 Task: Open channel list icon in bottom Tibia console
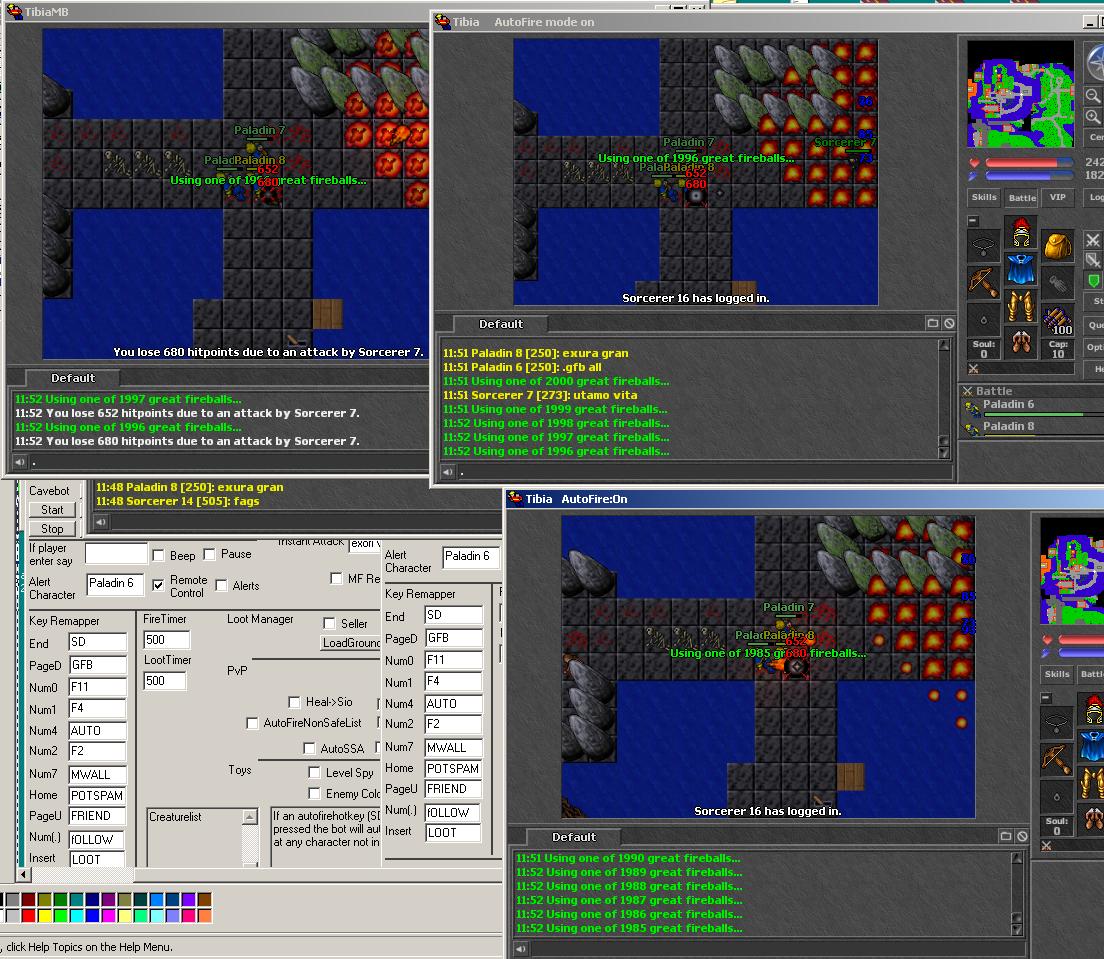tap(1006, 836)
